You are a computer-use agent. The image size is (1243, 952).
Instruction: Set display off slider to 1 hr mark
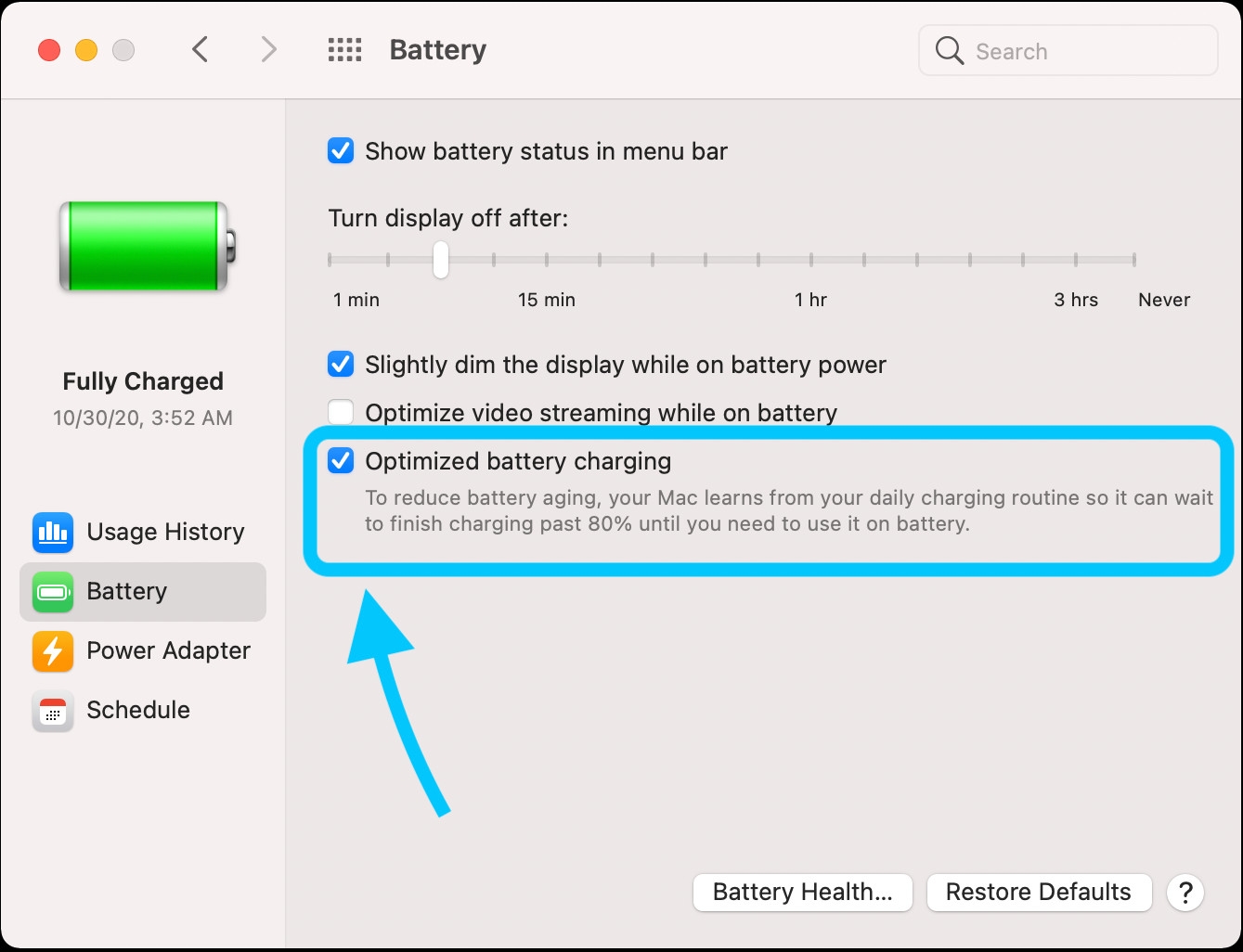point(811,260)
